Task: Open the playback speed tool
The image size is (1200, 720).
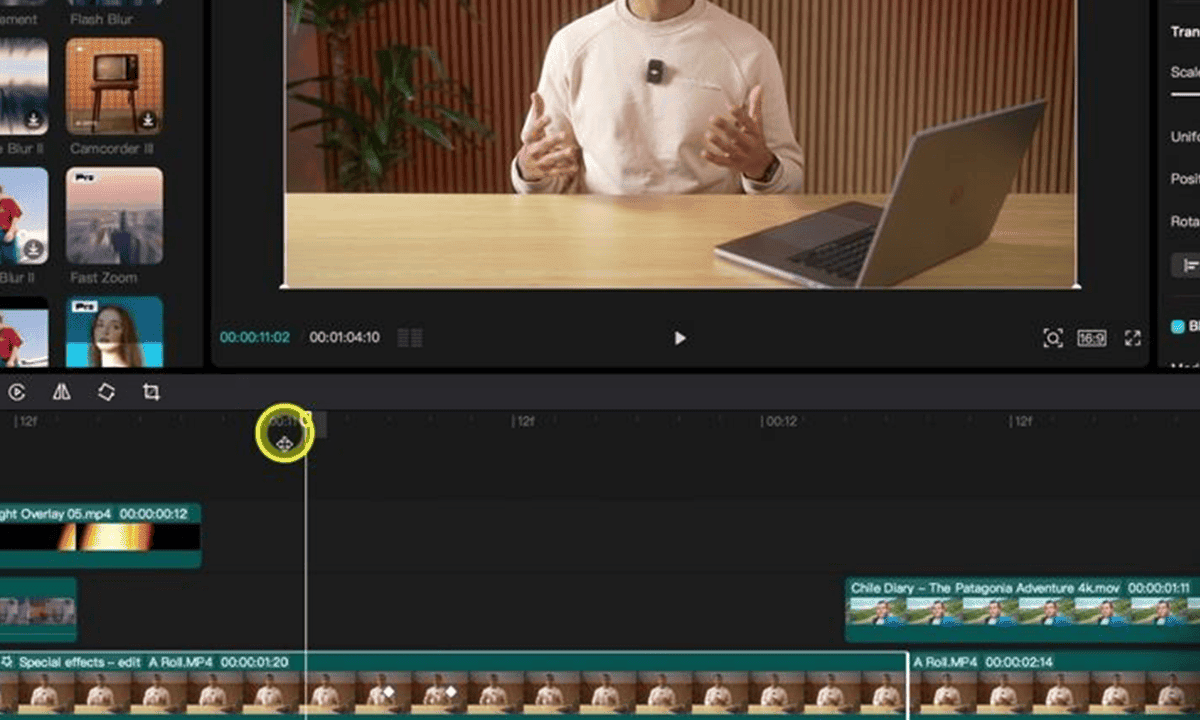Action: (x=18, y=392)
